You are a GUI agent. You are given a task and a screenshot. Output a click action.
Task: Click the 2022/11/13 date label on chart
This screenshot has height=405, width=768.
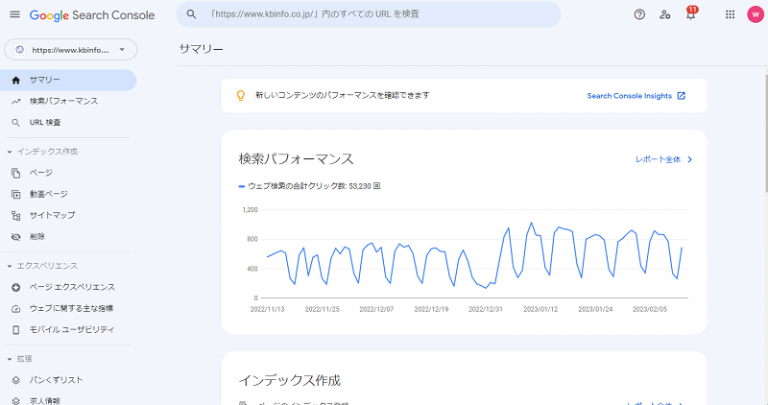pos(267,310)
